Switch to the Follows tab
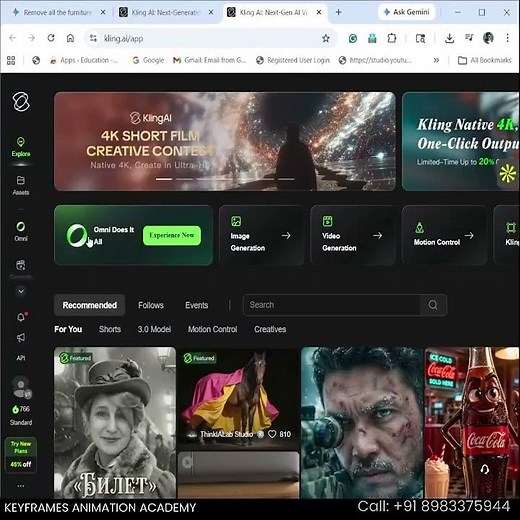The image size is (520, 520). pyautogui.click(x=151, y=305)
